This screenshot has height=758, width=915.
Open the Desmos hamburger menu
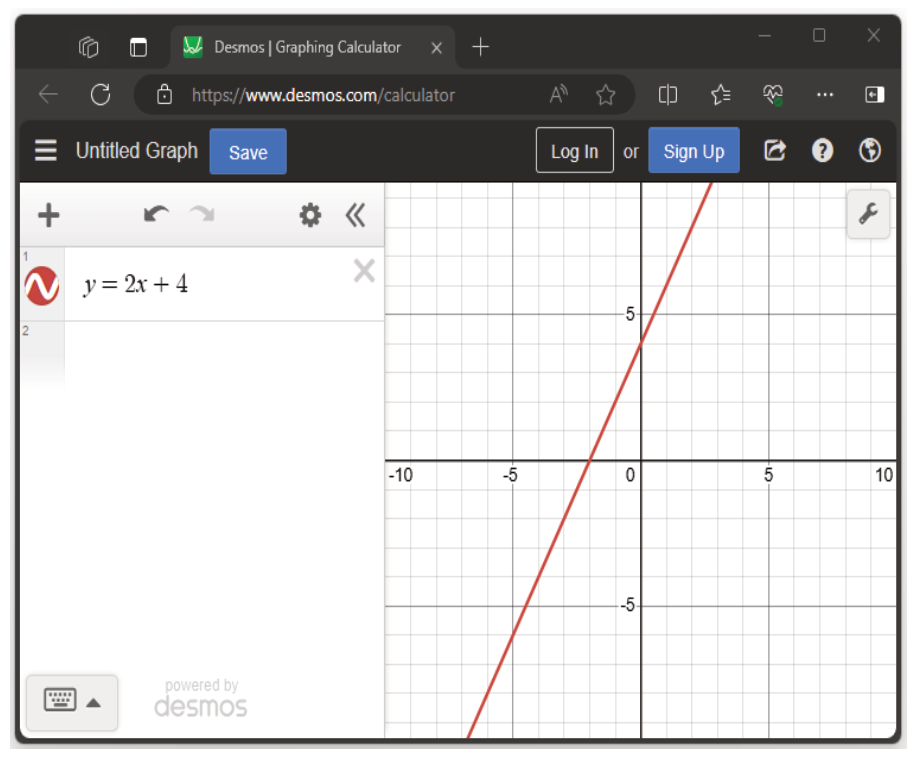[46, 151]
